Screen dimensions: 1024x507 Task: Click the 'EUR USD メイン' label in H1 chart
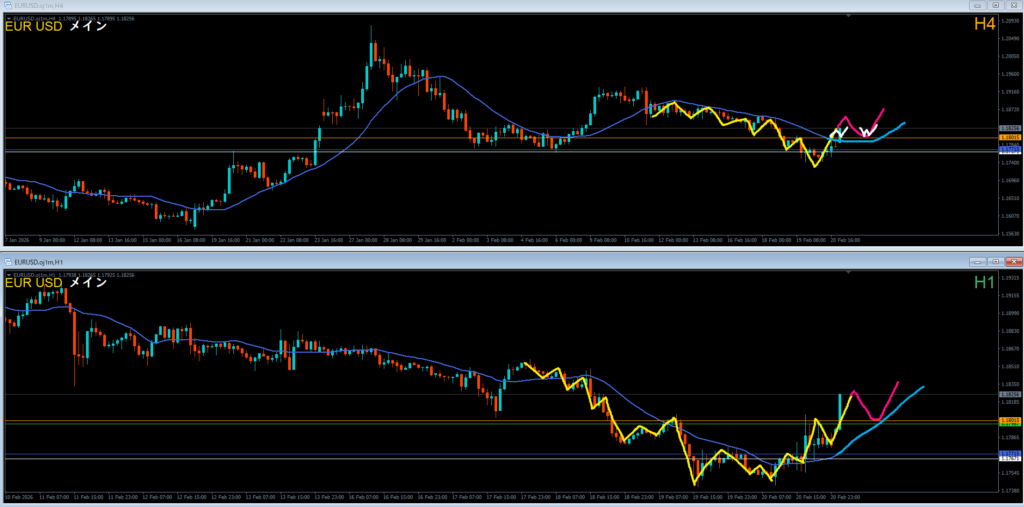click(56, 283)
